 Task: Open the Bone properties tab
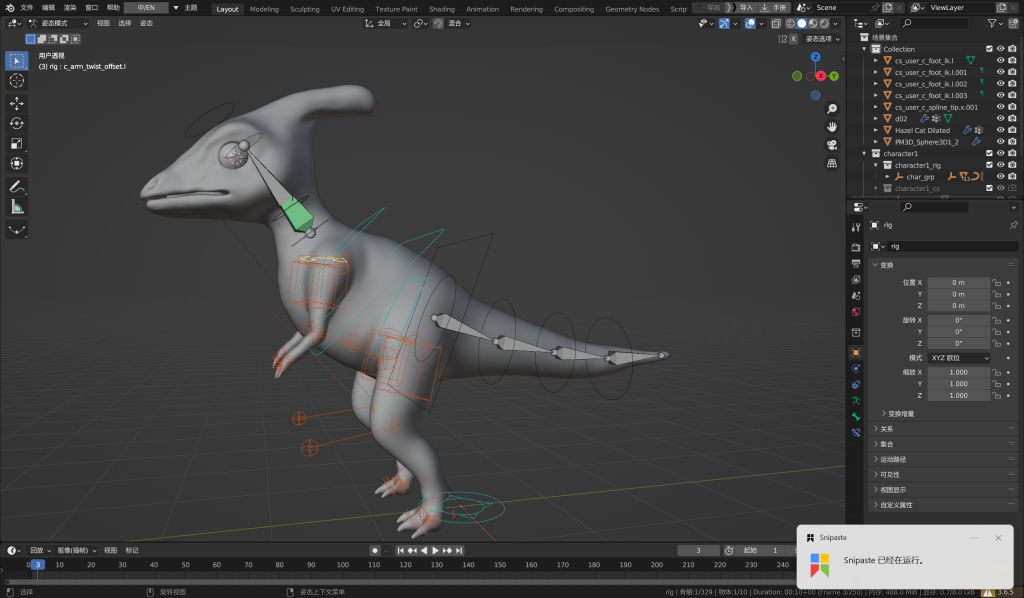pyautogui.click(x=856, y=415)
